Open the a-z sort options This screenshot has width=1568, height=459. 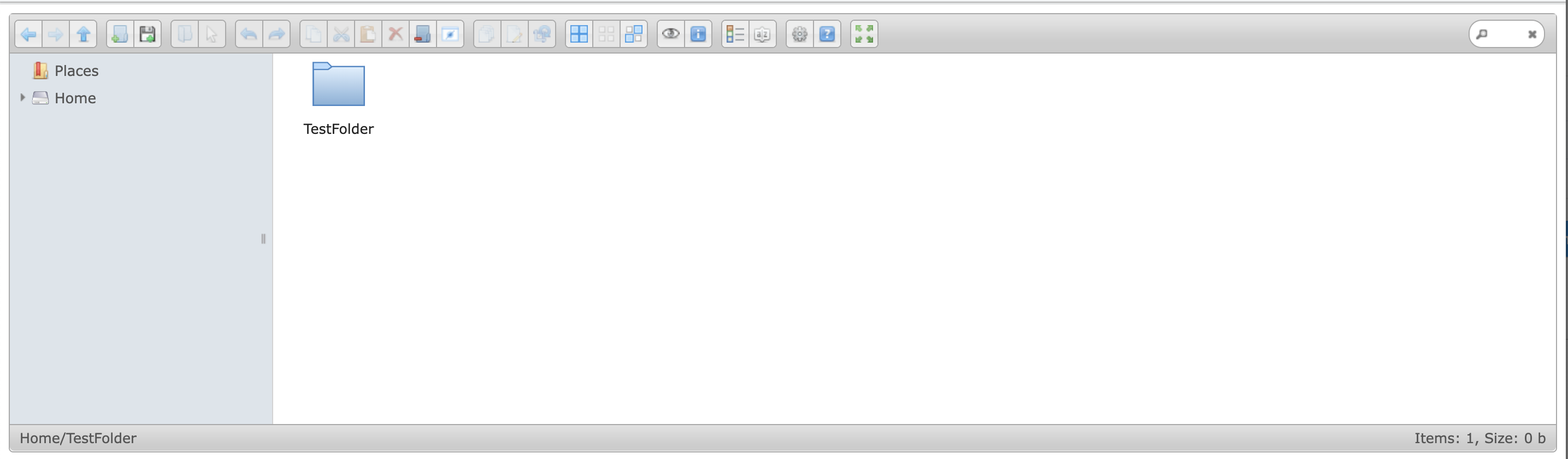pos(763,34)
